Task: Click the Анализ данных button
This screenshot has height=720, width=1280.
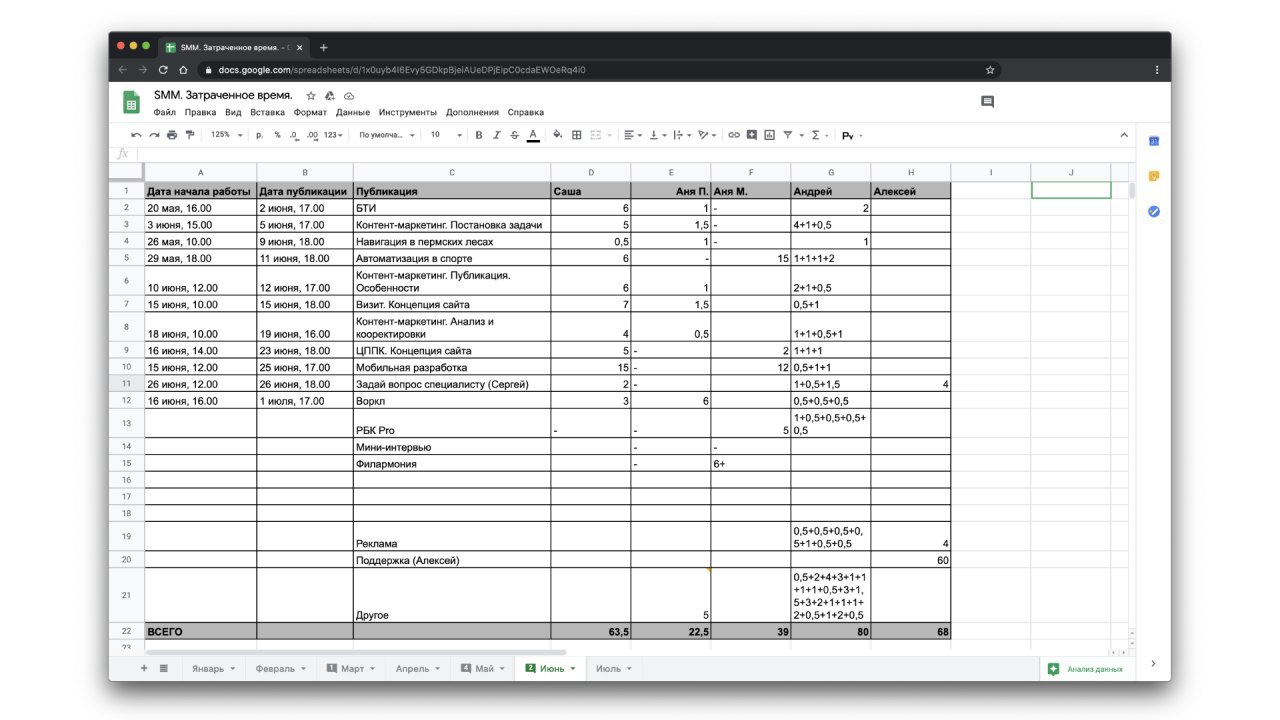Action: 1086,669
